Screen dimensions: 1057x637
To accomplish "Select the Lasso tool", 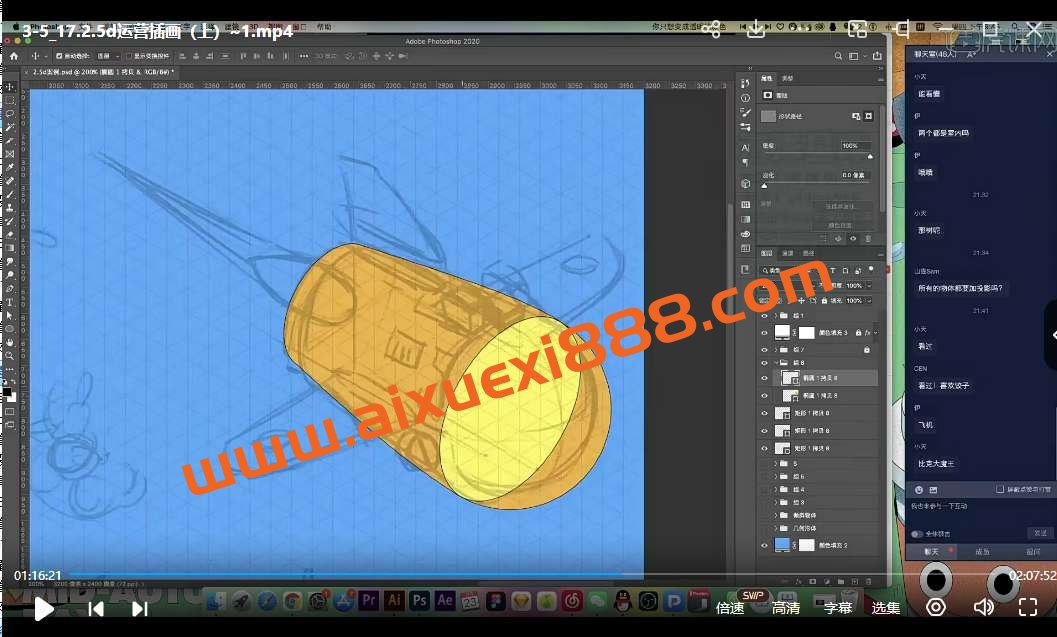I will 10,114.
